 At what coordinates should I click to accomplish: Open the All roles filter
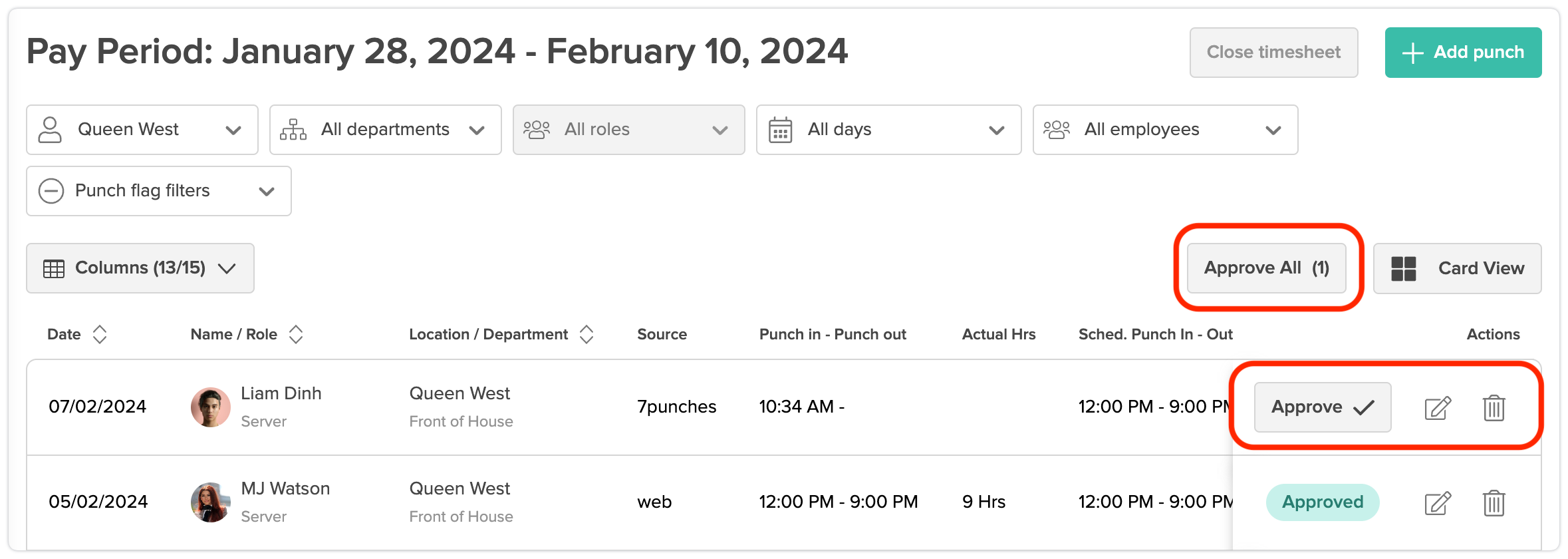[x=628, y=130]
